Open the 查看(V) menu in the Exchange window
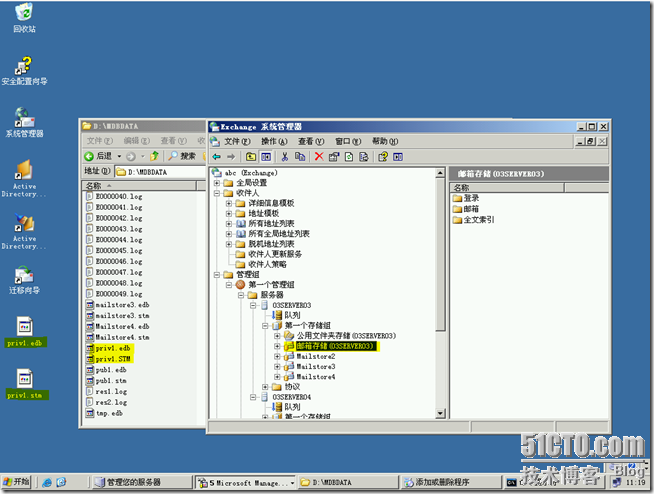The image size is (654, 494). coord(311,141)
